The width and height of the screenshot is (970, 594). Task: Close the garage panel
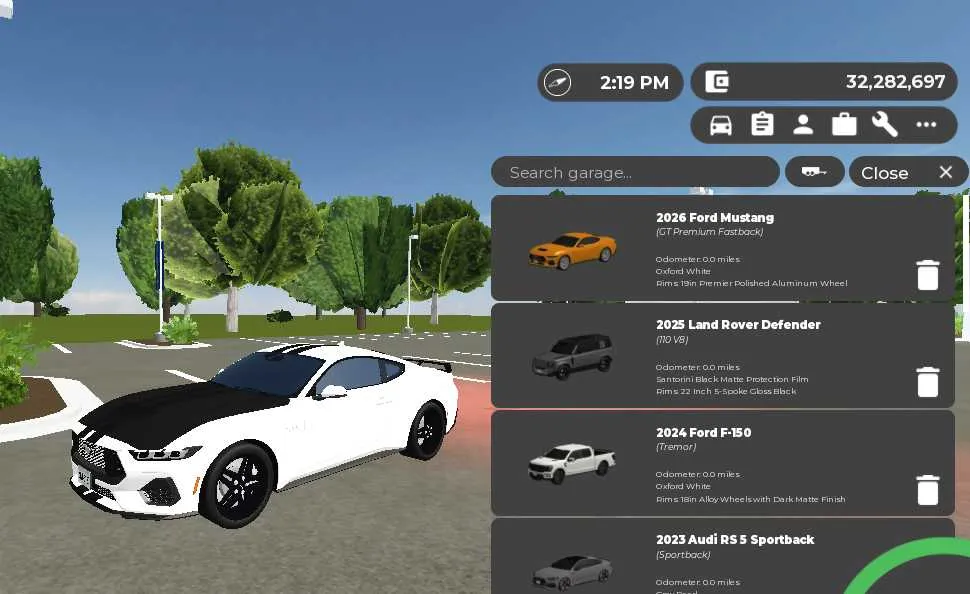coord(908,173)
